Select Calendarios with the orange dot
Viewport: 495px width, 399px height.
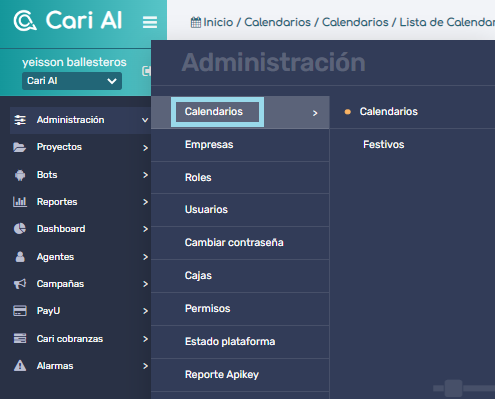click(388, 112)
